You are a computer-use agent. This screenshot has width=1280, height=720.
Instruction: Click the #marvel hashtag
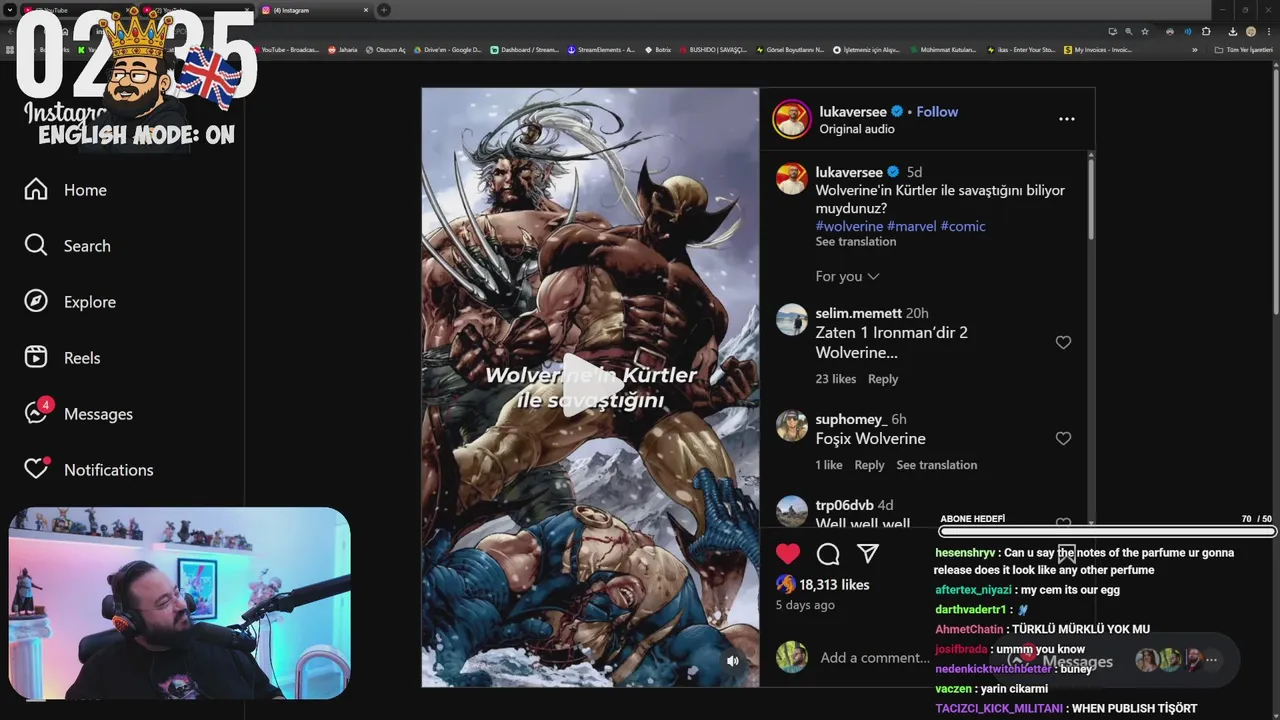[911, 226]
